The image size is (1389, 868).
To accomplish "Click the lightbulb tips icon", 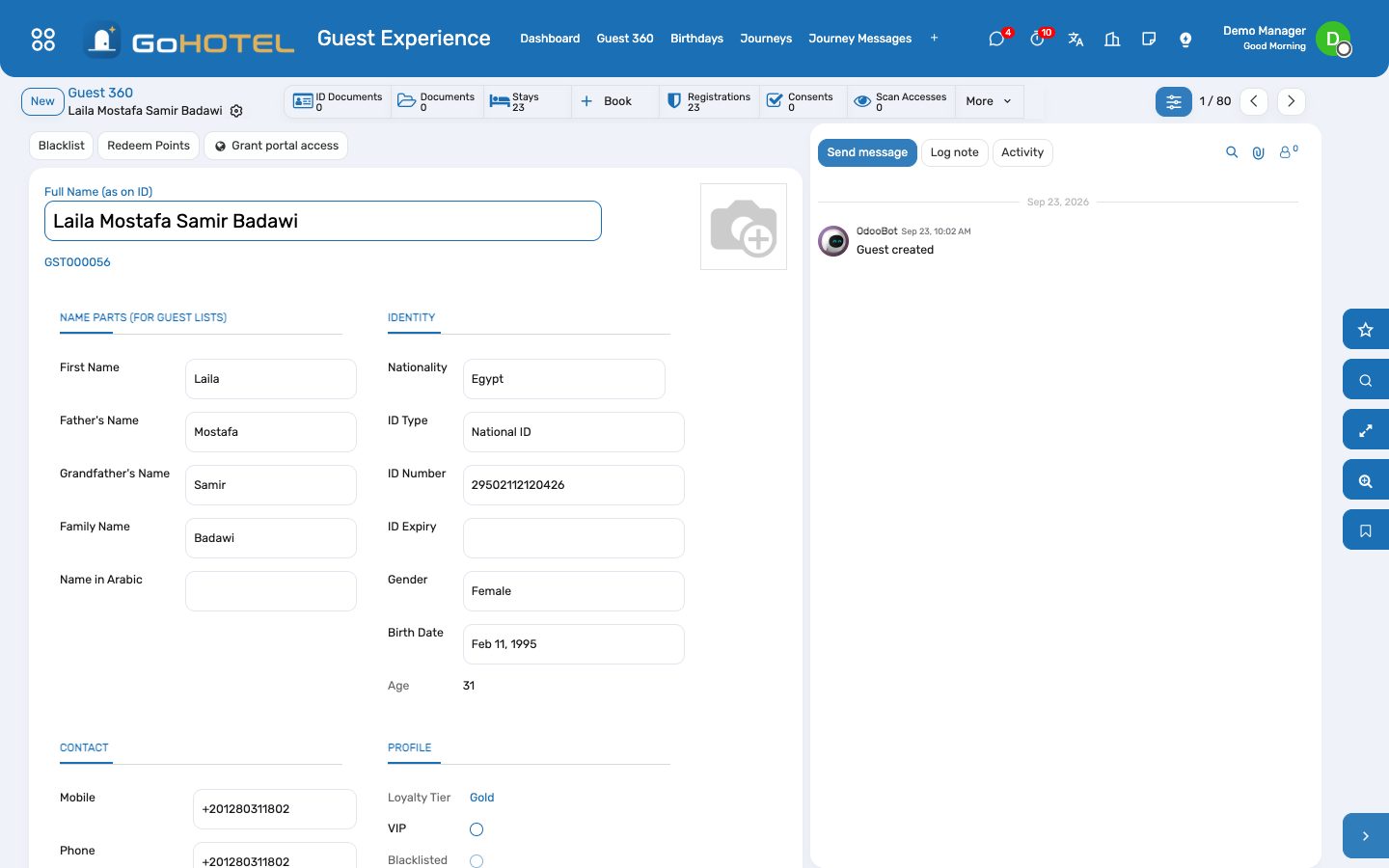I will tap(1185, 39).
